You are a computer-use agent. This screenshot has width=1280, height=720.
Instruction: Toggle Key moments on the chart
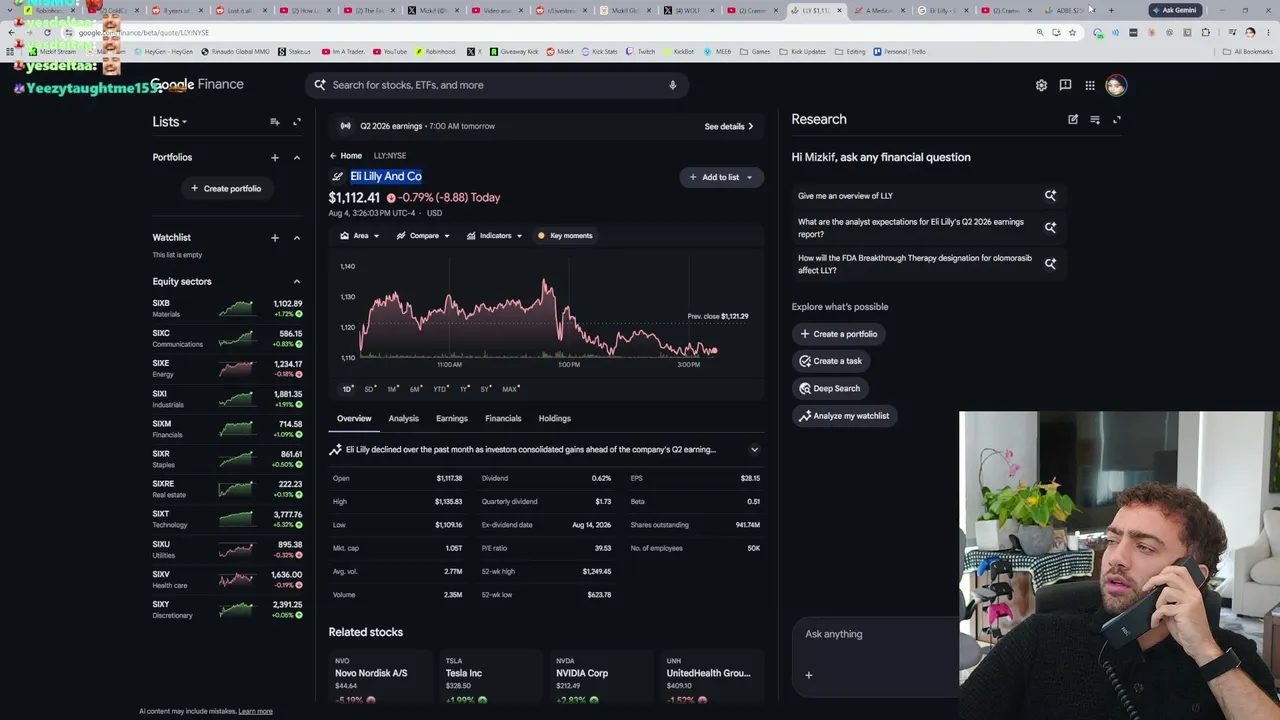point(565,236)
